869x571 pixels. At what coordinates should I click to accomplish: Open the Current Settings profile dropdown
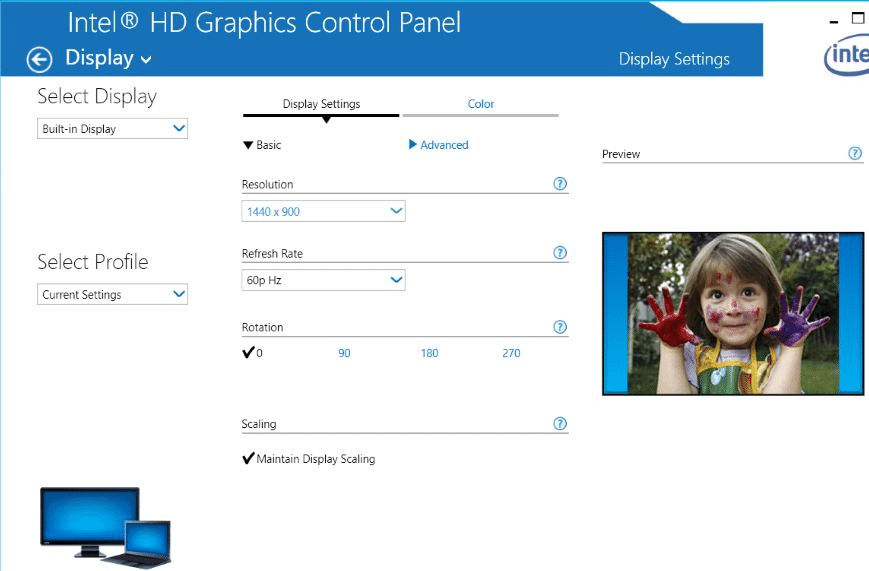(x=113, y=294)
